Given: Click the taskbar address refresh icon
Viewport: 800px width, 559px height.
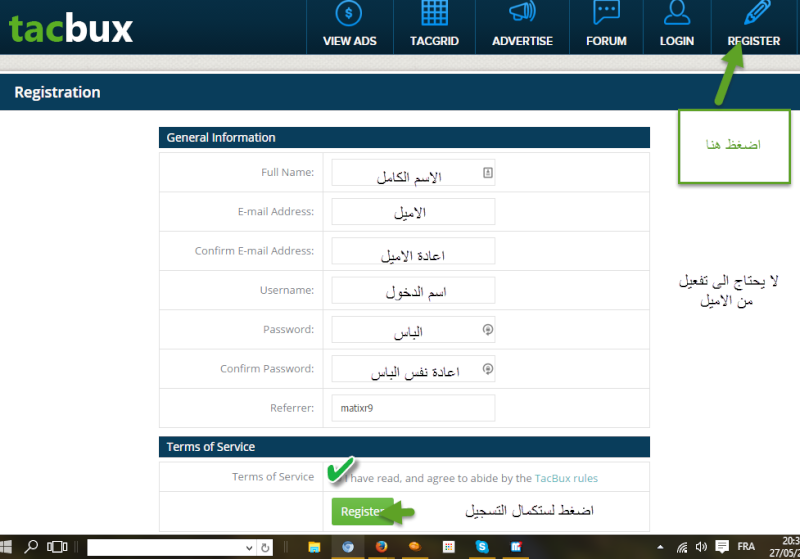Looking at the screenshot, I should coord(265,548).
